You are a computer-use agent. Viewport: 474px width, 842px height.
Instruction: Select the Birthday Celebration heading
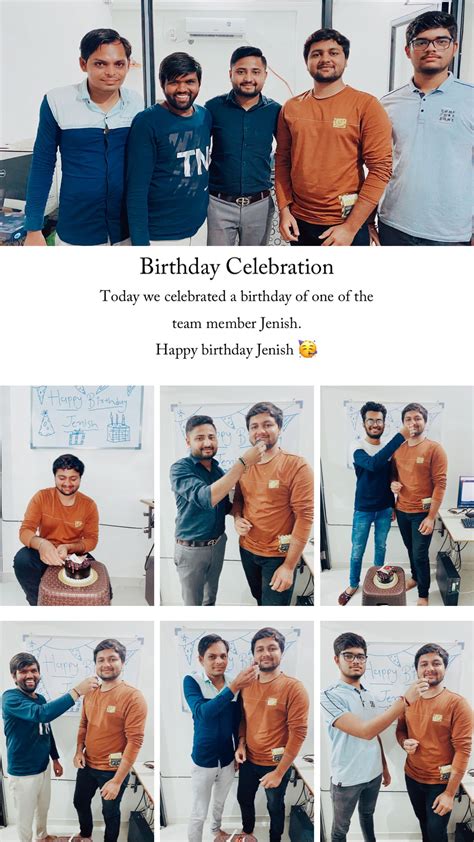pyautogui.click(x=237, y=267)
